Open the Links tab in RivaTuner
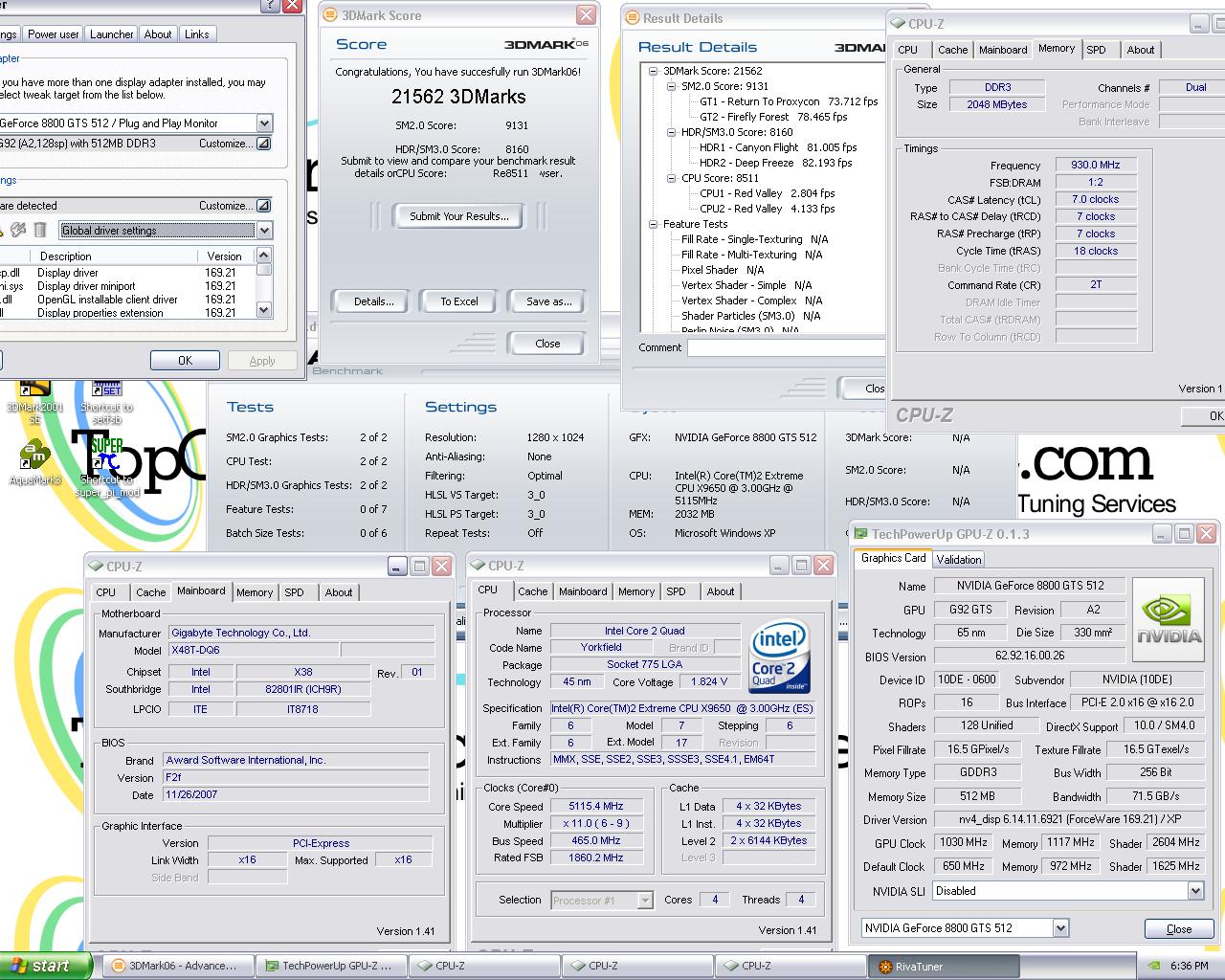This screenshot has height=980, width=1225. [x=197, y=34]
